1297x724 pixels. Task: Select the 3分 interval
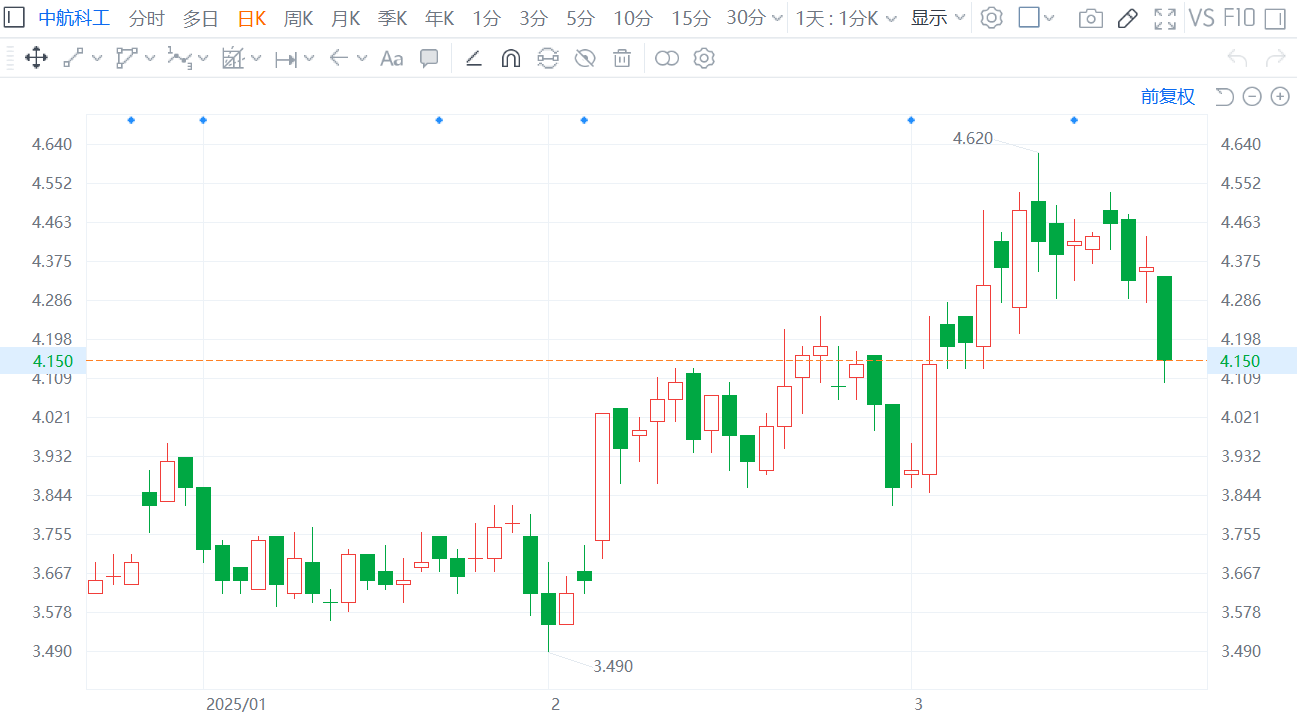pos(534,18)
